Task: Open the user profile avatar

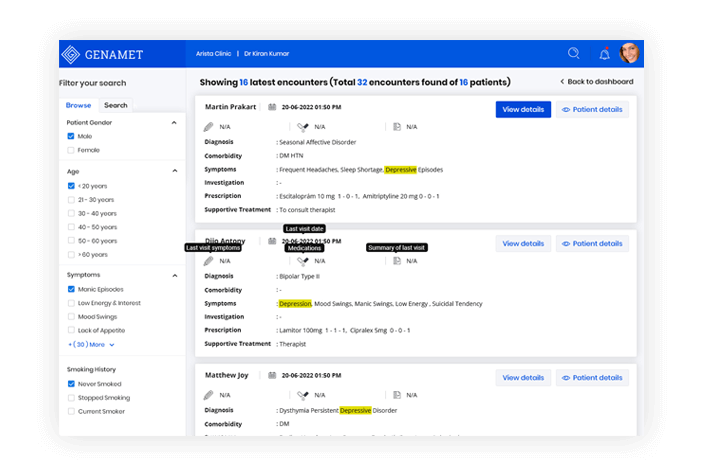Action: click(629, 54)
